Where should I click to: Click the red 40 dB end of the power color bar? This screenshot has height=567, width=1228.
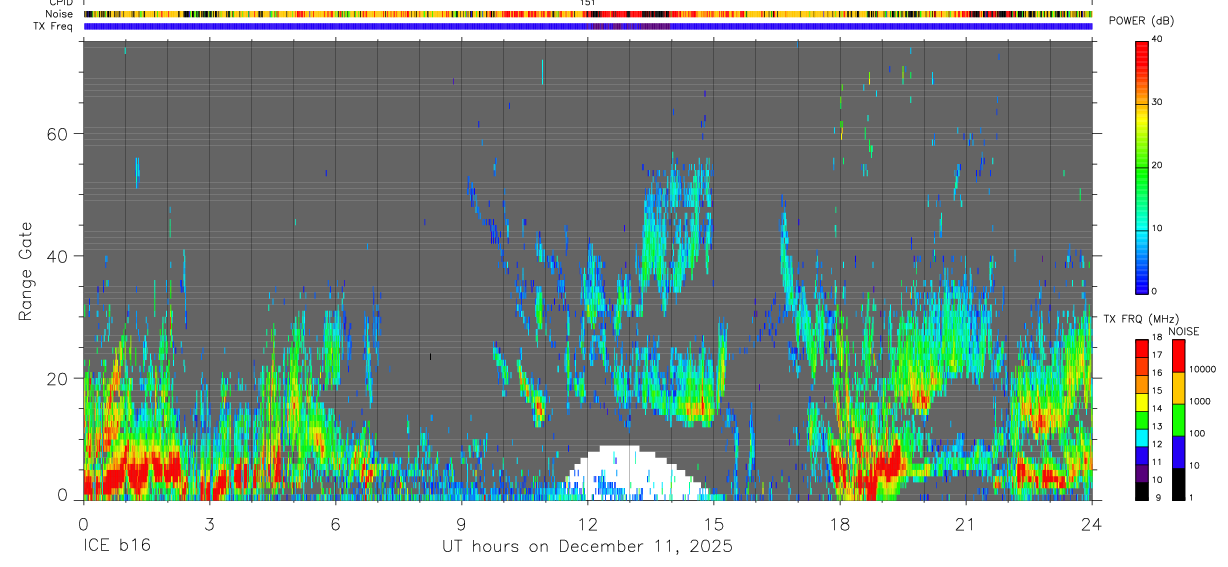pyautogui.click(x=1142, y=46)
